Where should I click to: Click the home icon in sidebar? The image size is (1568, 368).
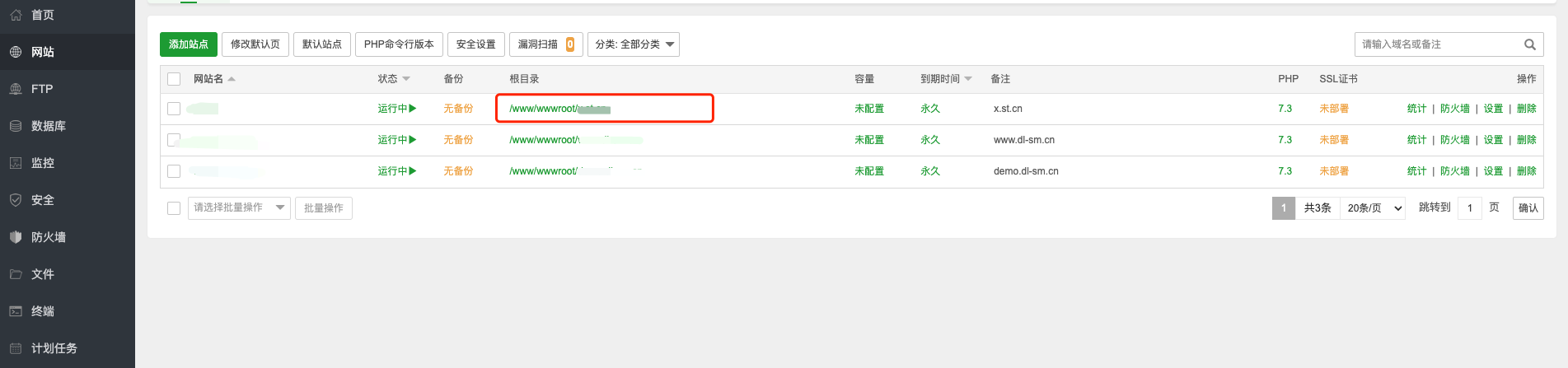point(16,15)
